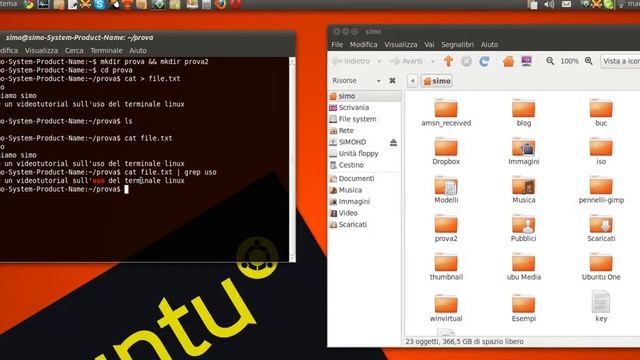Open the Visualizza menu in the terminal

coord(41,51)
